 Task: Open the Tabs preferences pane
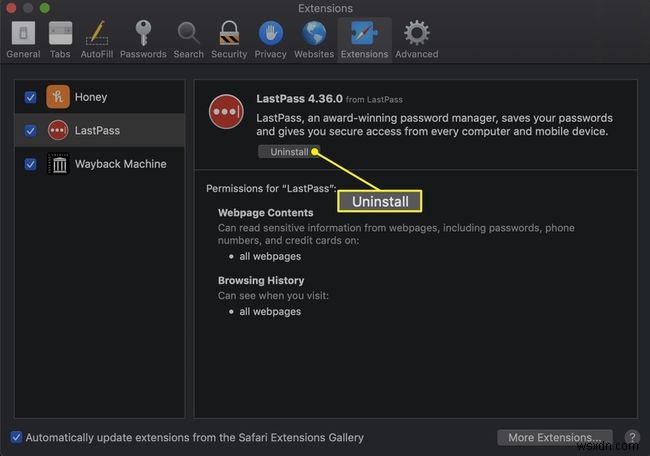(x=60, y=40)
